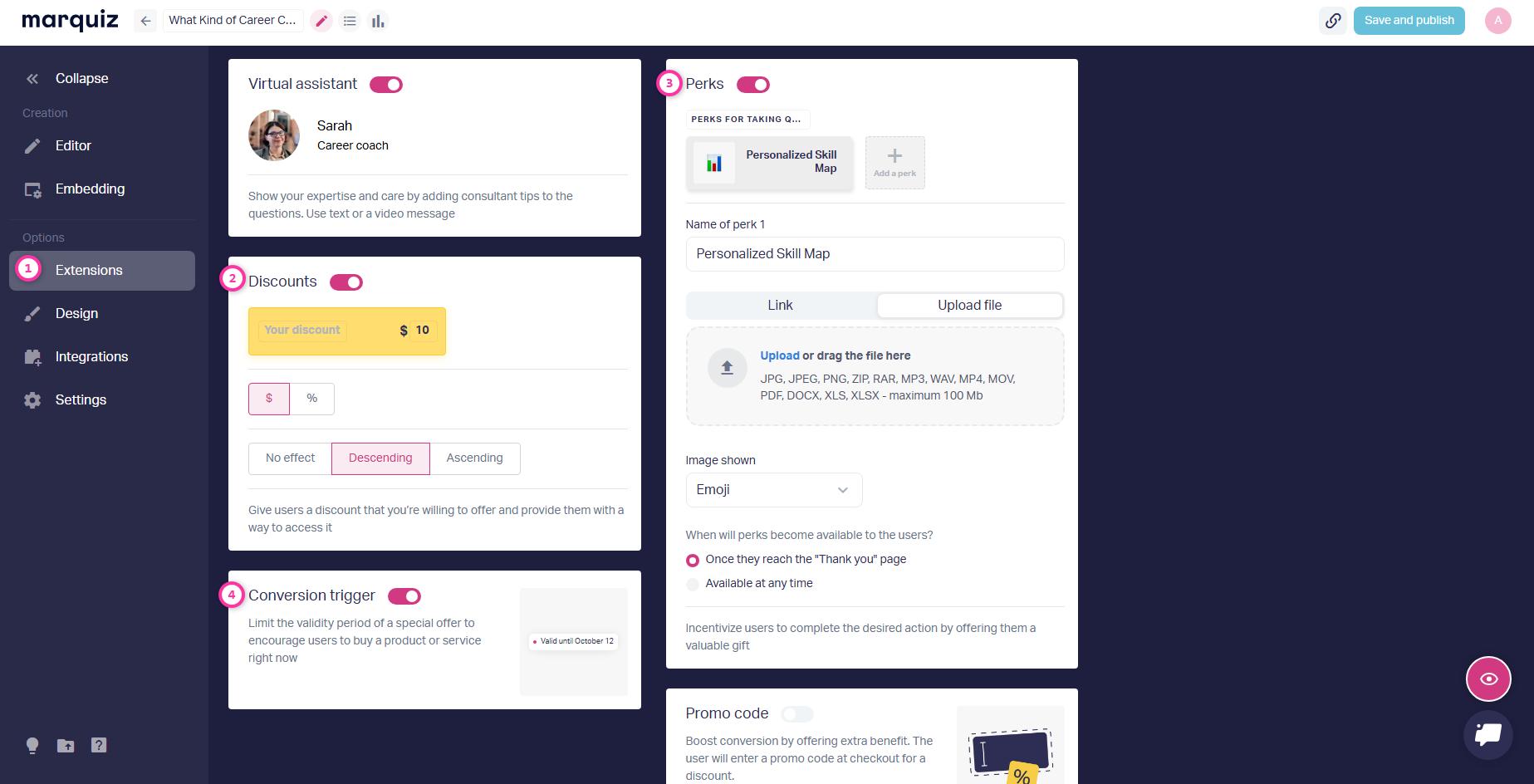Disable the Virtual assistant toggle
Screen dimensions: 1534x784
pyautogui.click(x=386, y=85)
